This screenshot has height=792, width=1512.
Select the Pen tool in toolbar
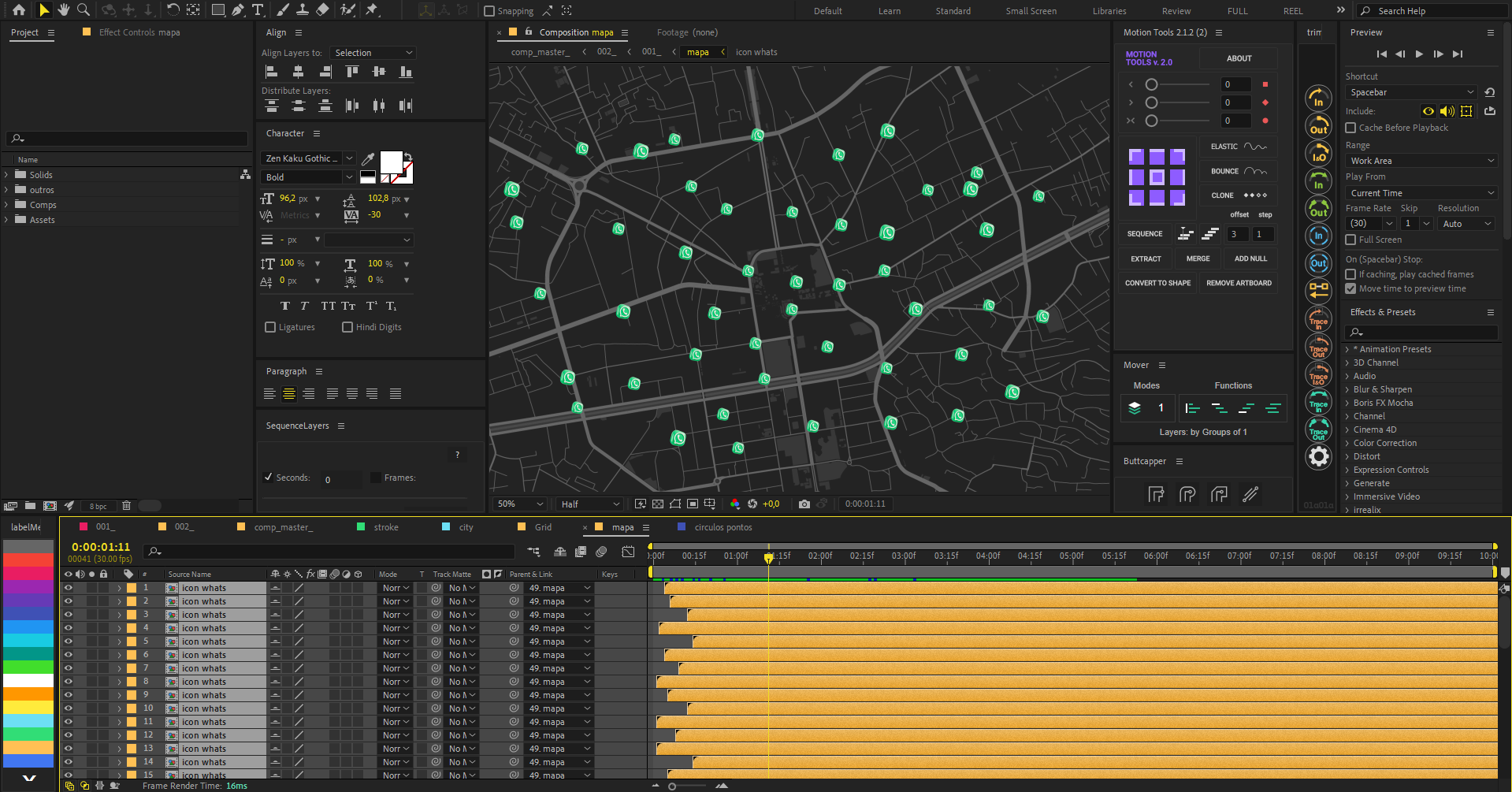[238, 10]
